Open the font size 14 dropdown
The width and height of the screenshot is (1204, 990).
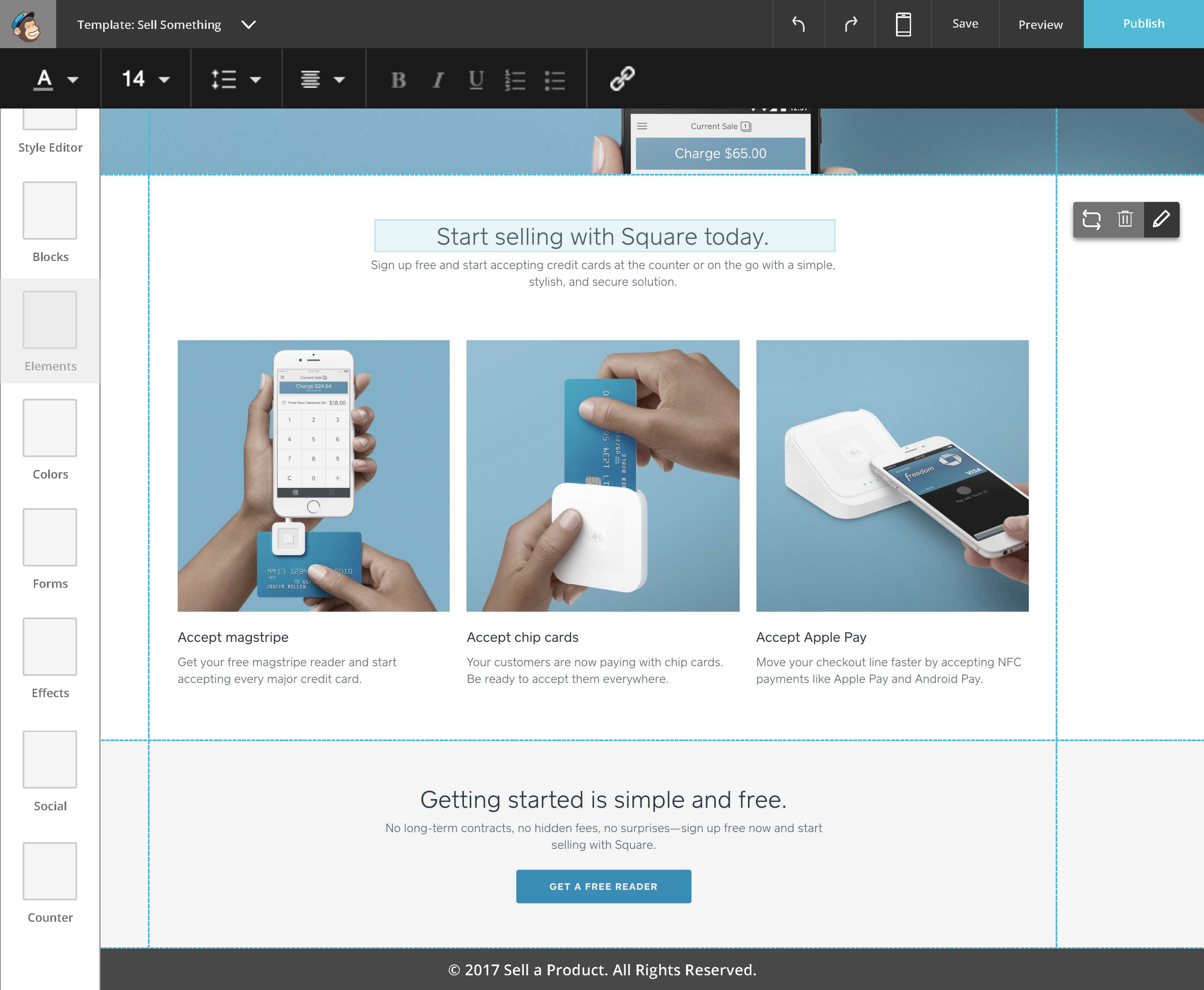[x=145, y=78]
